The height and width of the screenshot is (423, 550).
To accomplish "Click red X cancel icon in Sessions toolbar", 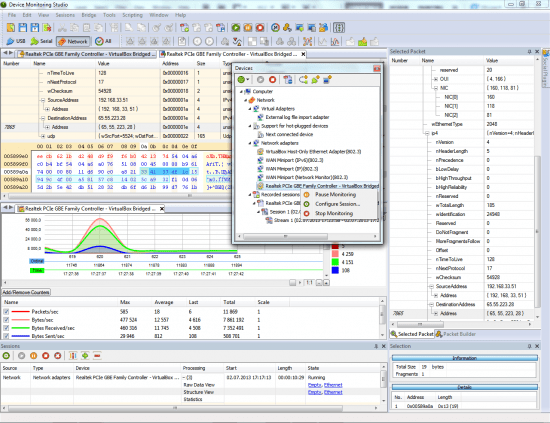I will coord(58,356).
